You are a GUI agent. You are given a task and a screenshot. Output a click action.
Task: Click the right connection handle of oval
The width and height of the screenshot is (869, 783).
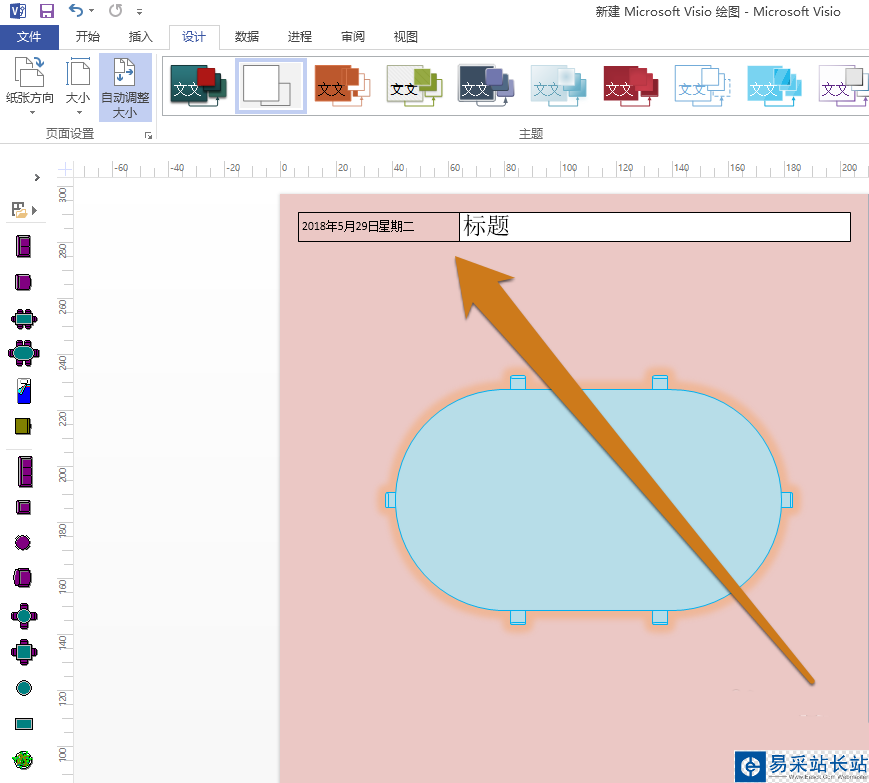(787, 500)
